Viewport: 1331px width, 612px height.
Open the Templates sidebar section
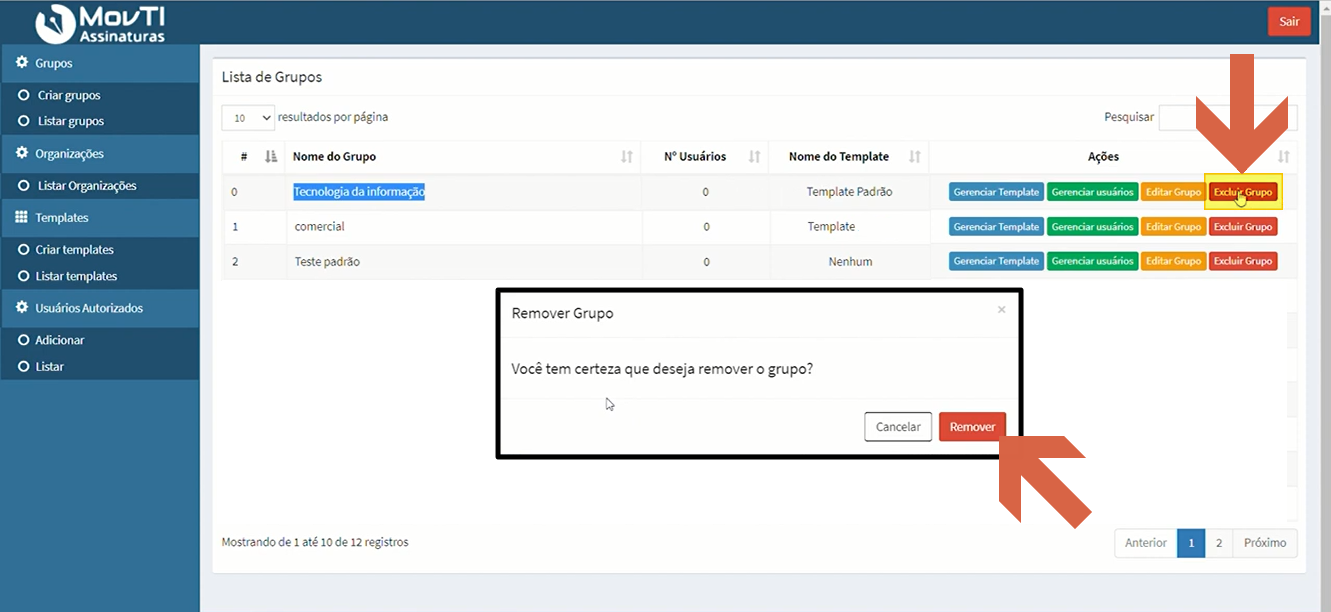click(x=100, y=218)
